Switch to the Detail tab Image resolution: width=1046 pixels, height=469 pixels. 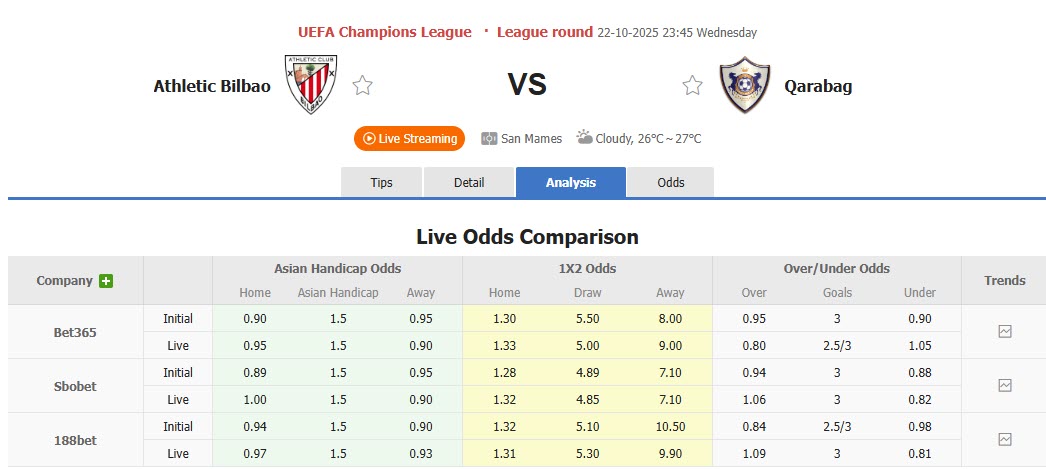tap(469, 182)
